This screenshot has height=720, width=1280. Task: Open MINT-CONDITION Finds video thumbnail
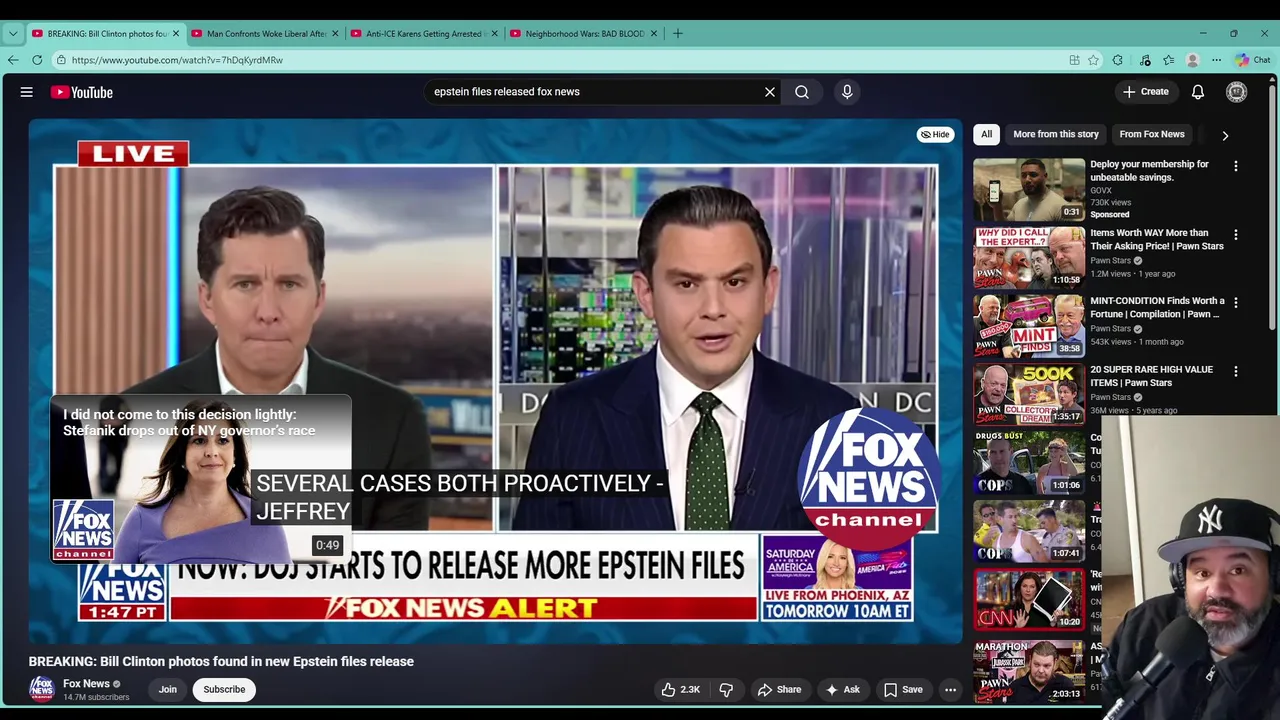point(1029,325)
